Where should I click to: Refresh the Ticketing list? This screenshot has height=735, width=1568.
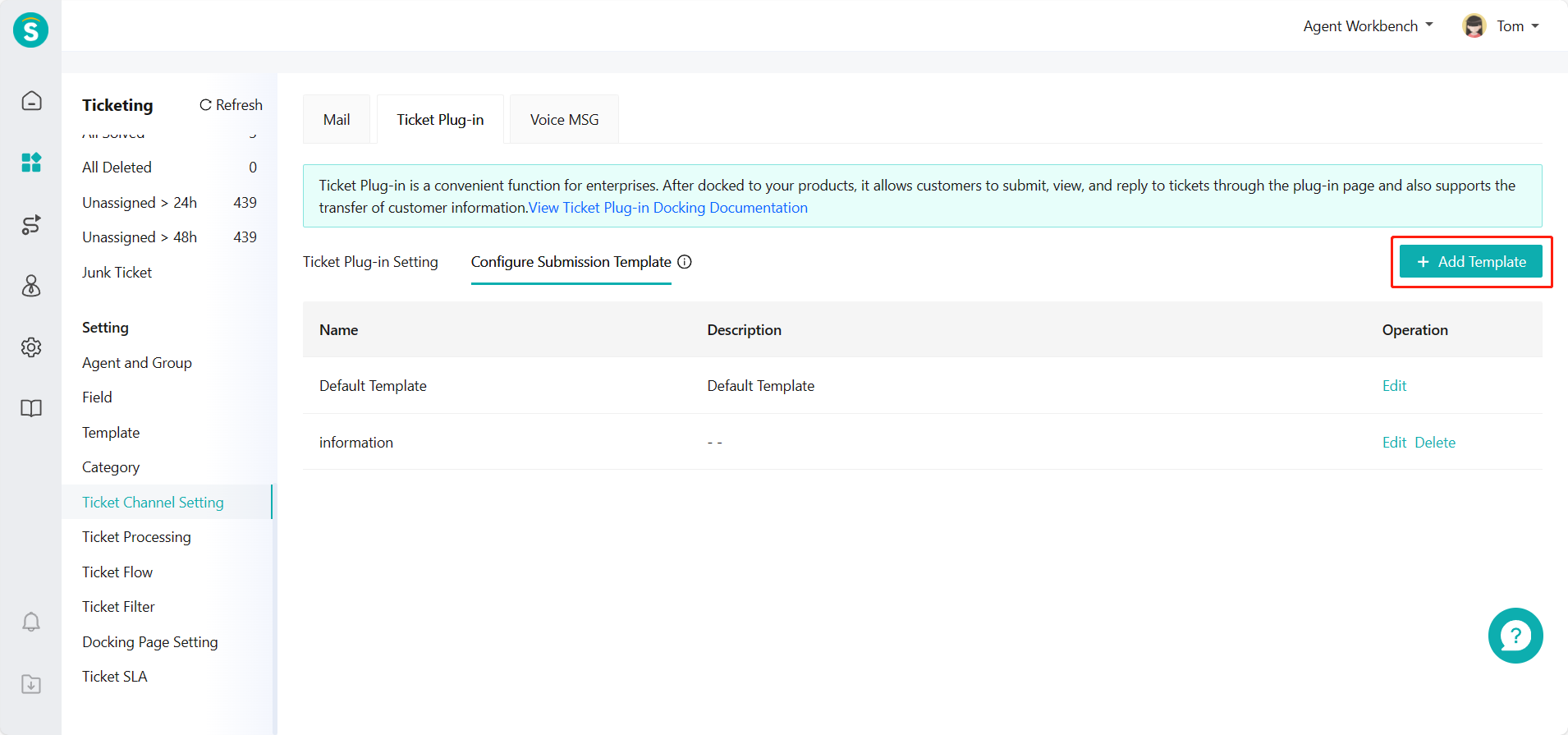tap(231, 105)
